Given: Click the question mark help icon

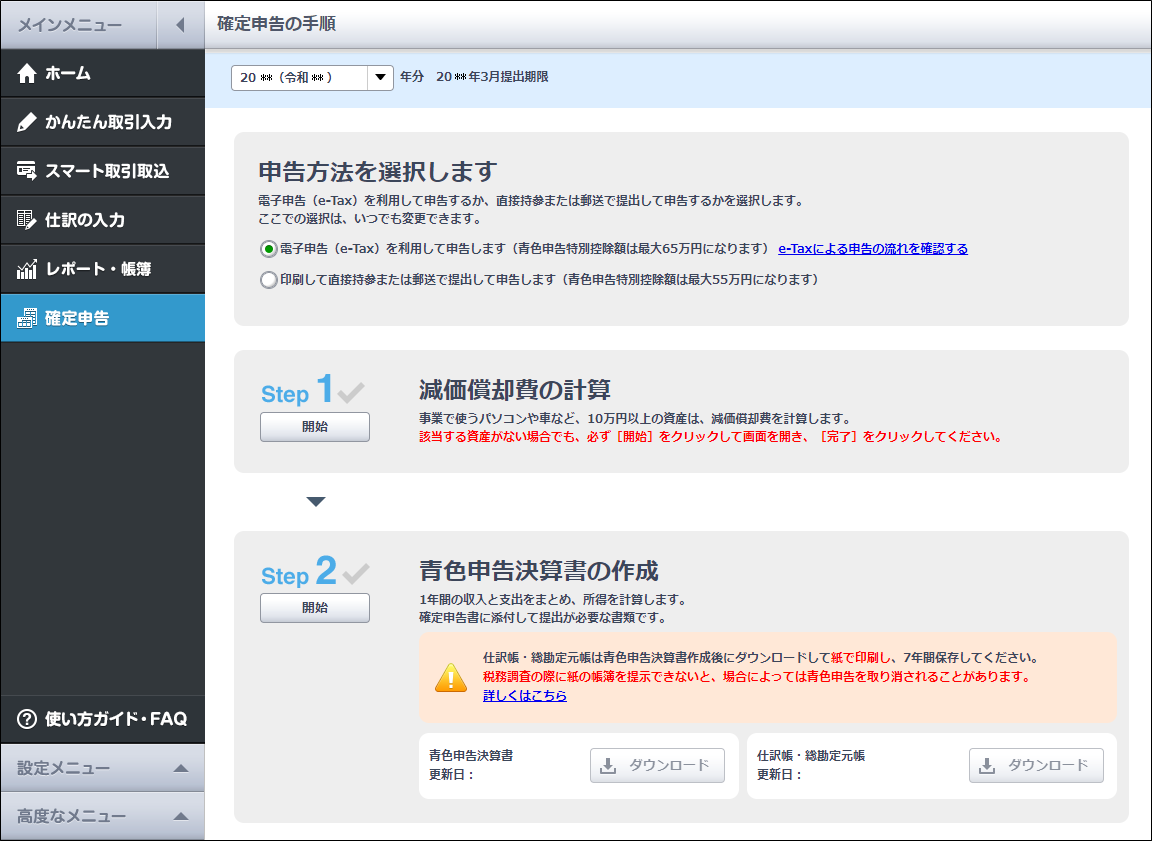Looking at the screenshot, I should (x=27, y=718).
